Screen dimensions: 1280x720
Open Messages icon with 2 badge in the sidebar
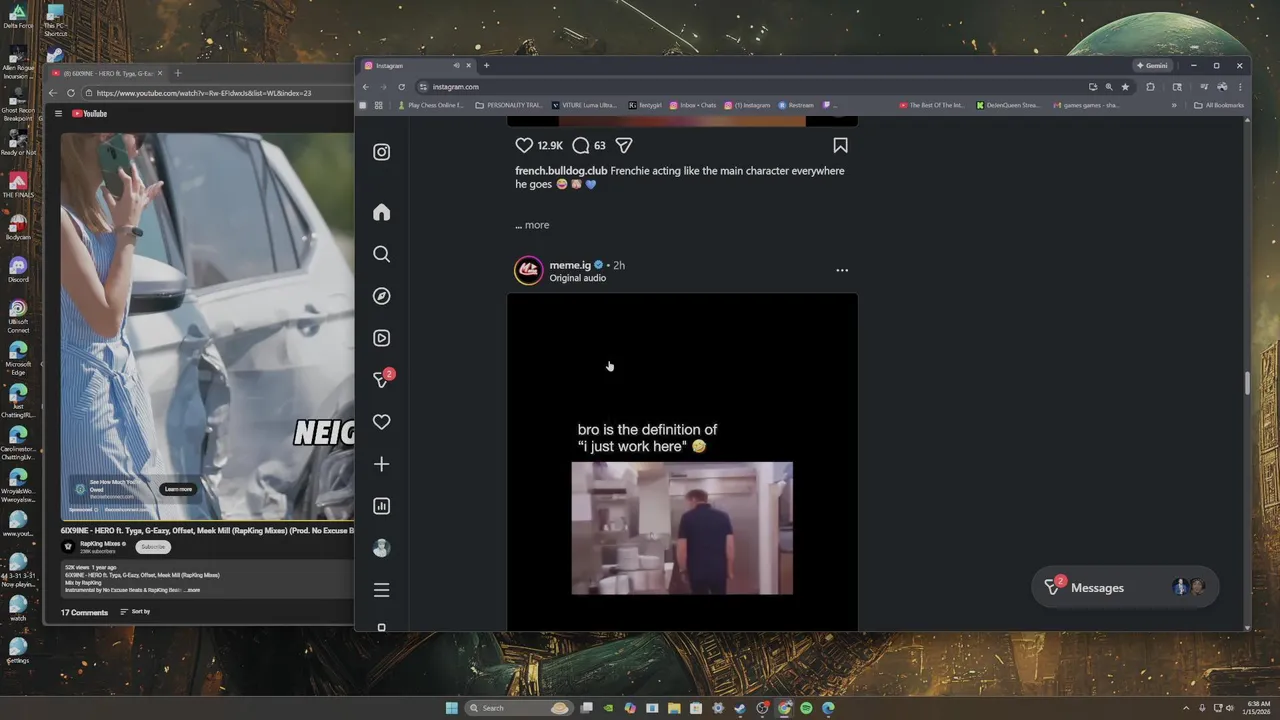coord(383,379)
